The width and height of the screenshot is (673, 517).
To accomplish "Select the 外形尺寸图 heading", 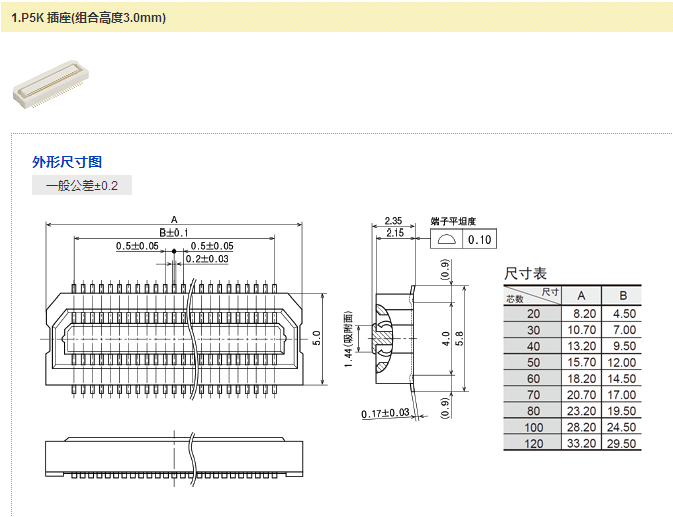I will 67,162.
